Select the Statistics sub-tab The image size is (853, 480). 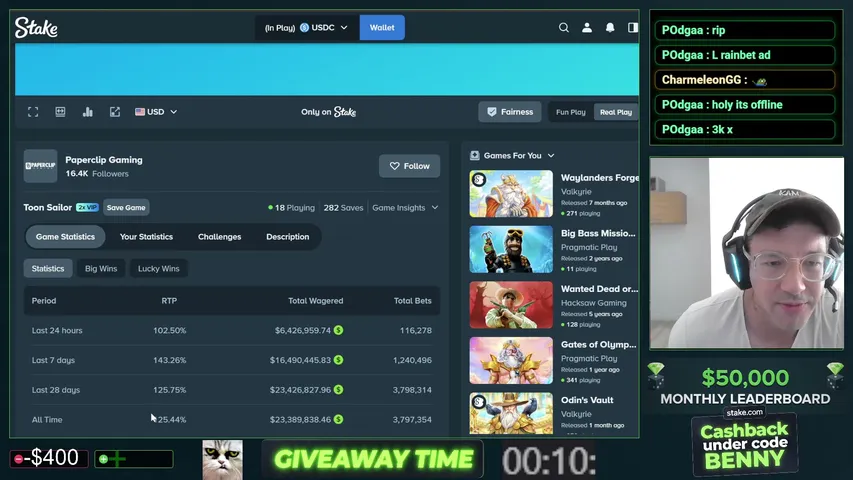(48, 268)
